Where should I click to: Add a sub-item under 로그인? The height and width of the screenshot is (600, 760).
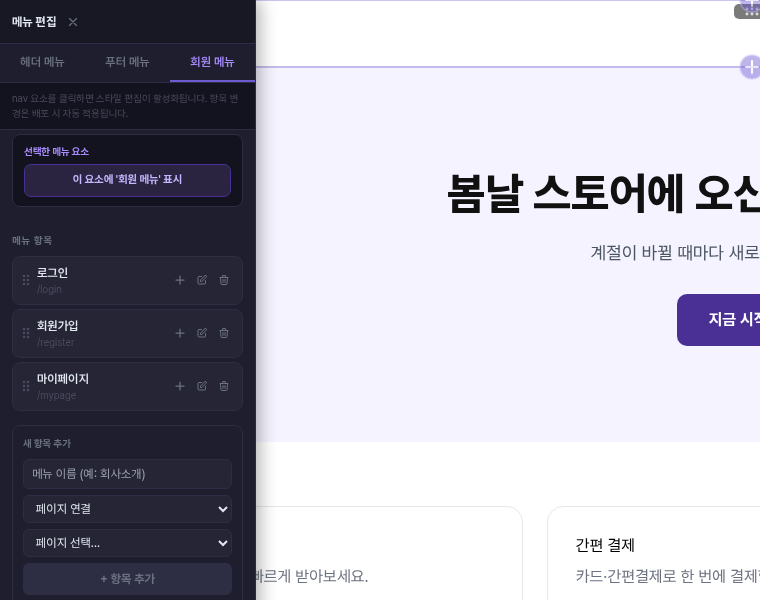180,280
